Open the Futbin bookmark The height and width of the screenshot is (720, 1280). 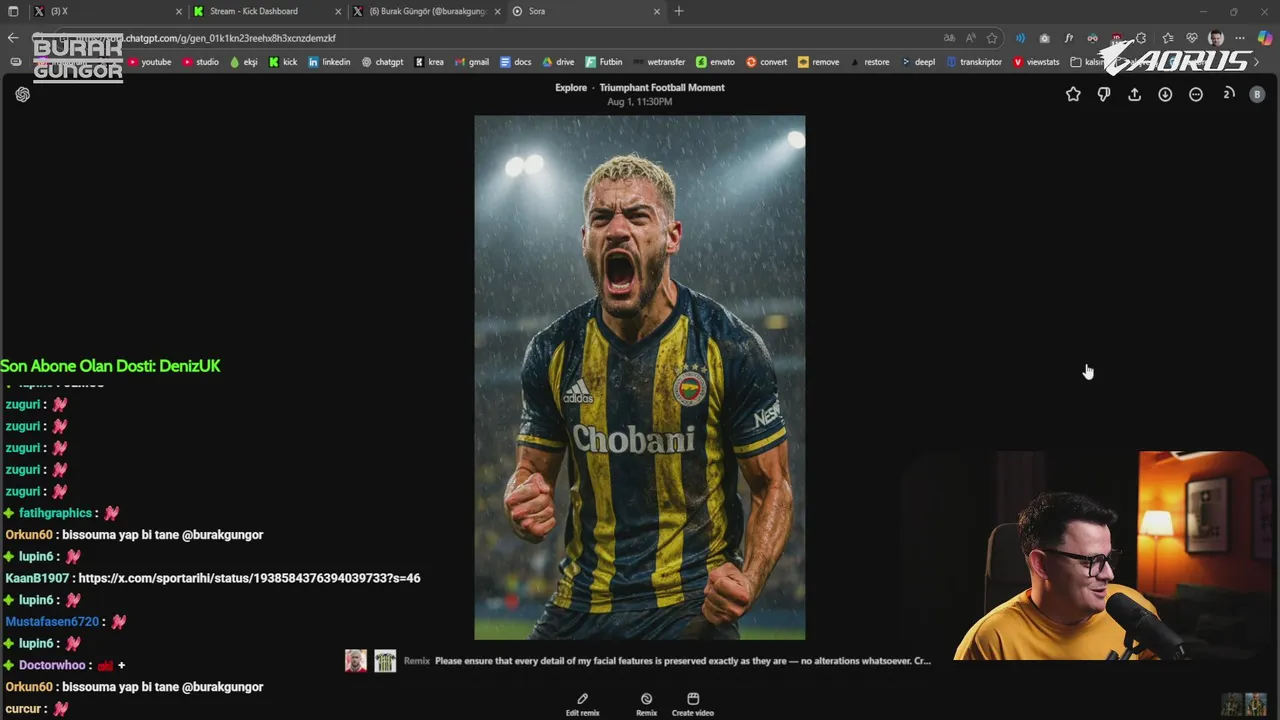click(603, 62)
